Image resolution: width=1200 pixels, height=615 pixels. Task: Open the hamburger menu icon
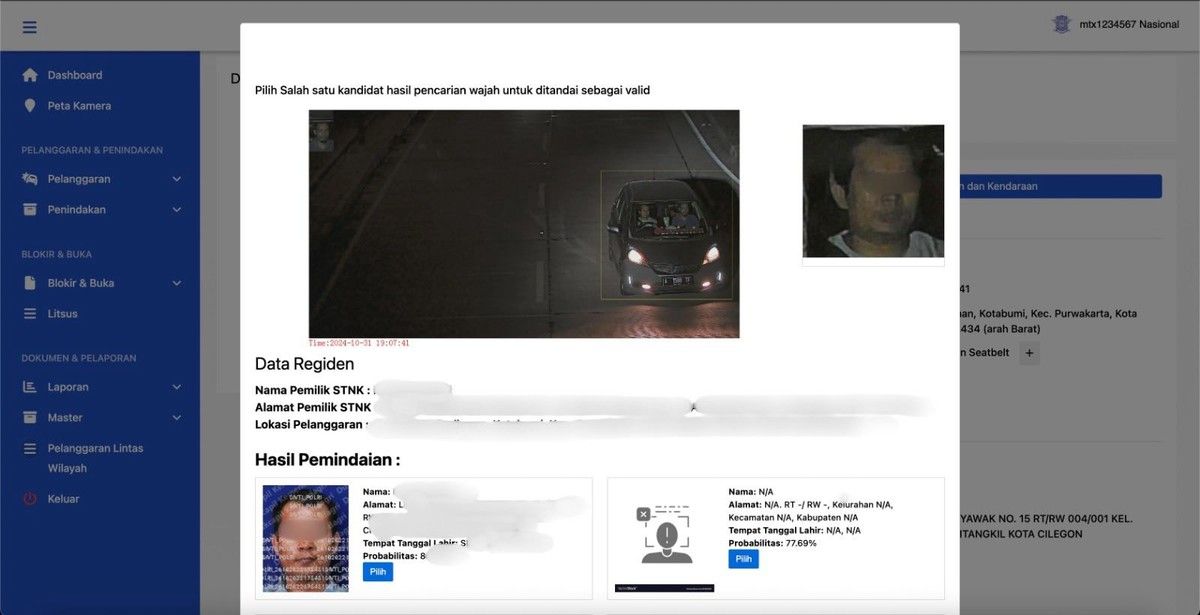tap(30, 27)
